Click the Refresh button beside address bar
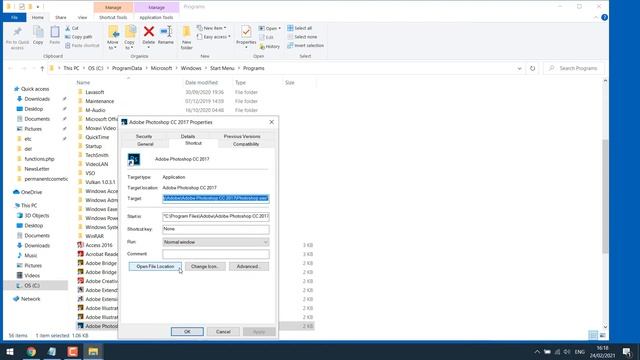The width and height of the screenshot is (640, 360). (x=532, y=69)
